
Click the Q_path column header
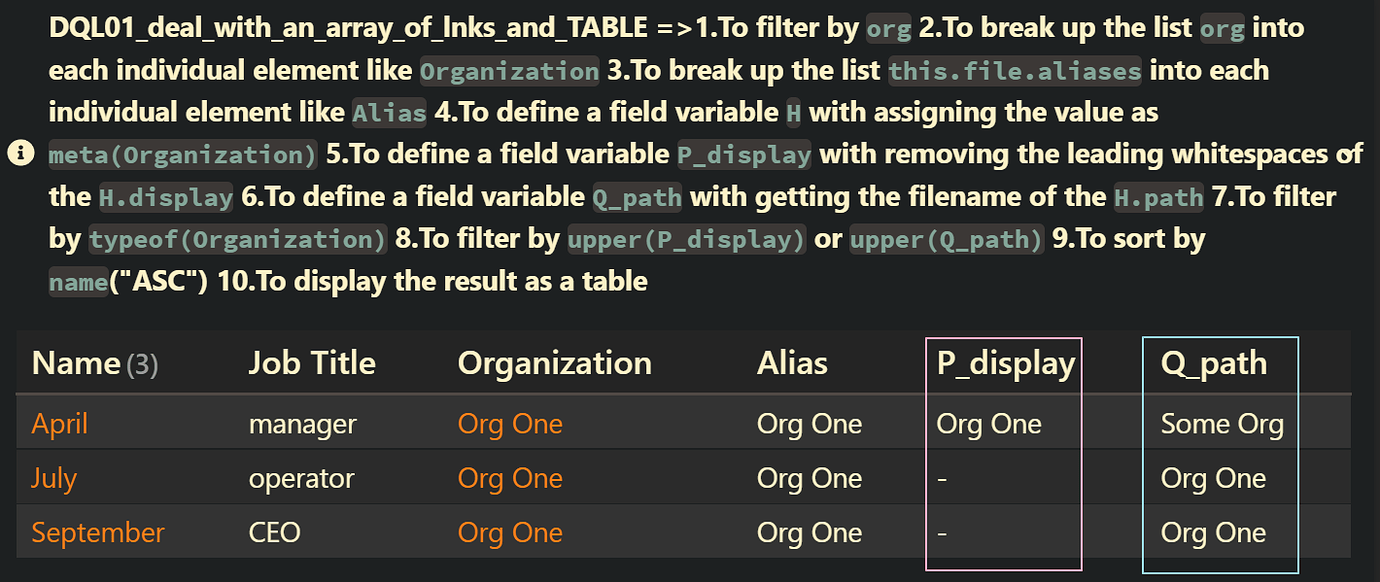click(x=1214, y=363)
